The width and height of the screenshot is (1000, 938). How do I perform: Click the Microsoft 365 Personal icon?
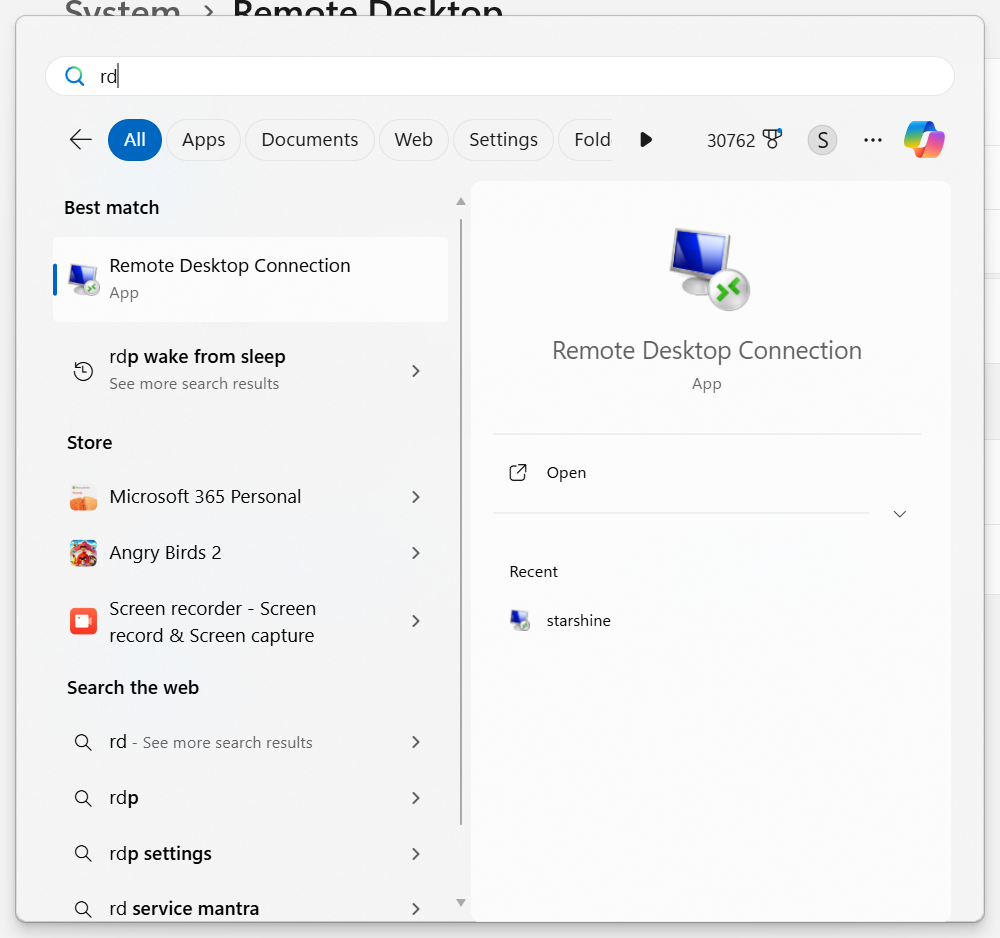[84, 497]
